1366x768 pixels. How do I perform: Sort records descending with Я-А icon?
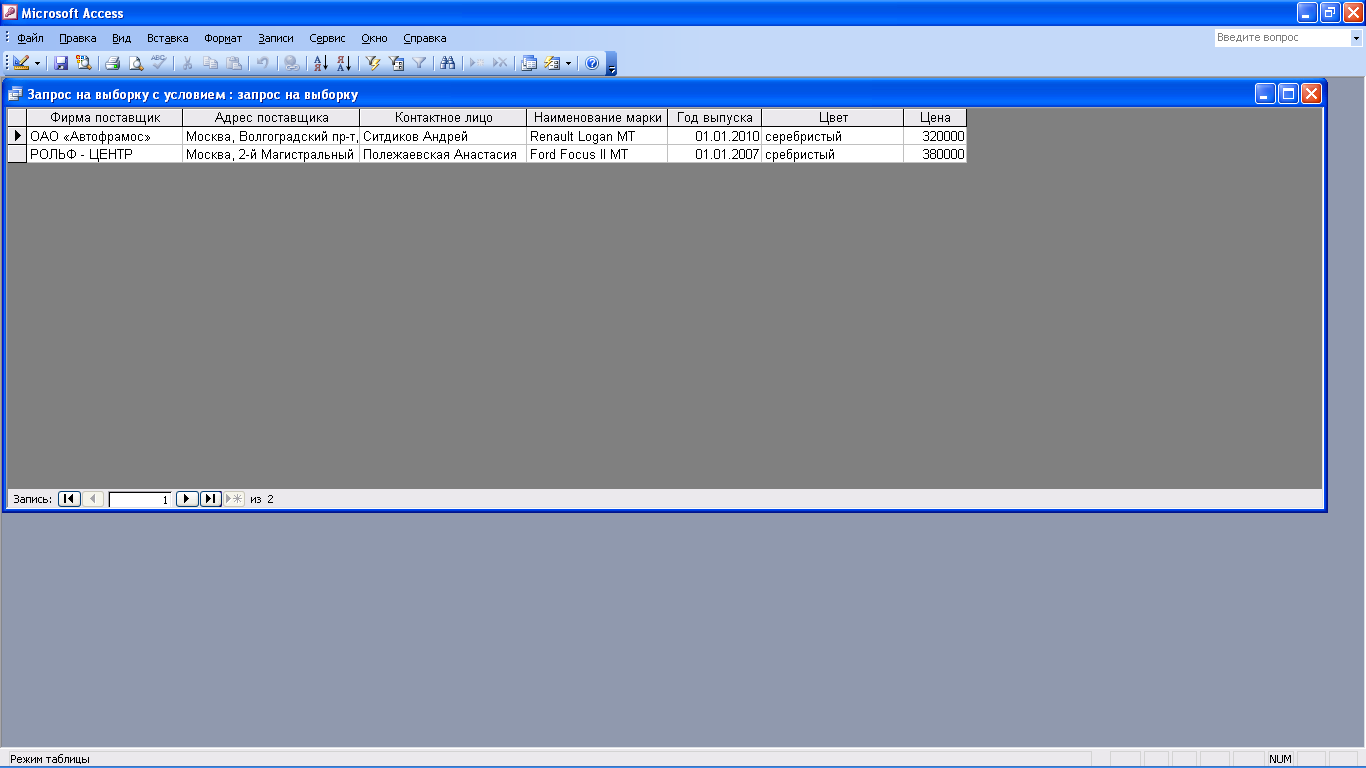pyautogui.click(x=344, y=63)
